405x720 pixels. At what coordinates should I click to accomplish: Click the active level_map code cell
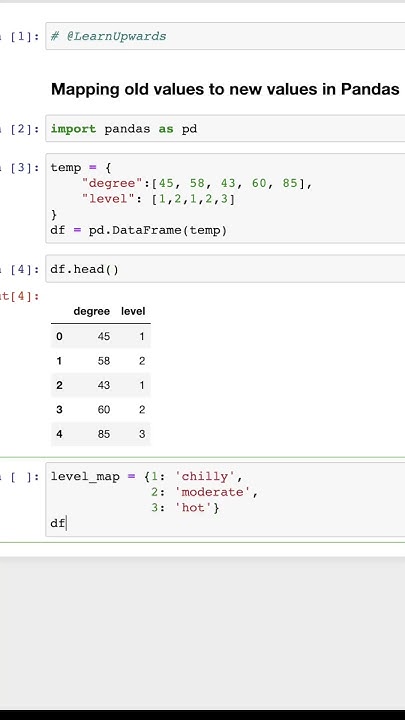[x=225, y=500]
